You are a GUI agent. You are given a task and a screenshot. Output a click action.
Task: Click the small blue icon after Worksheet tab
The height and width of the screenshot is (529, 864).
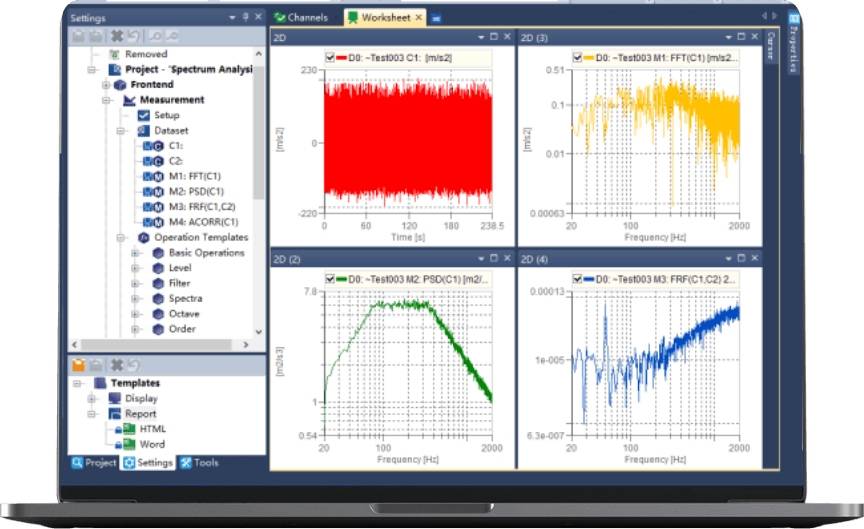(436, 18)
